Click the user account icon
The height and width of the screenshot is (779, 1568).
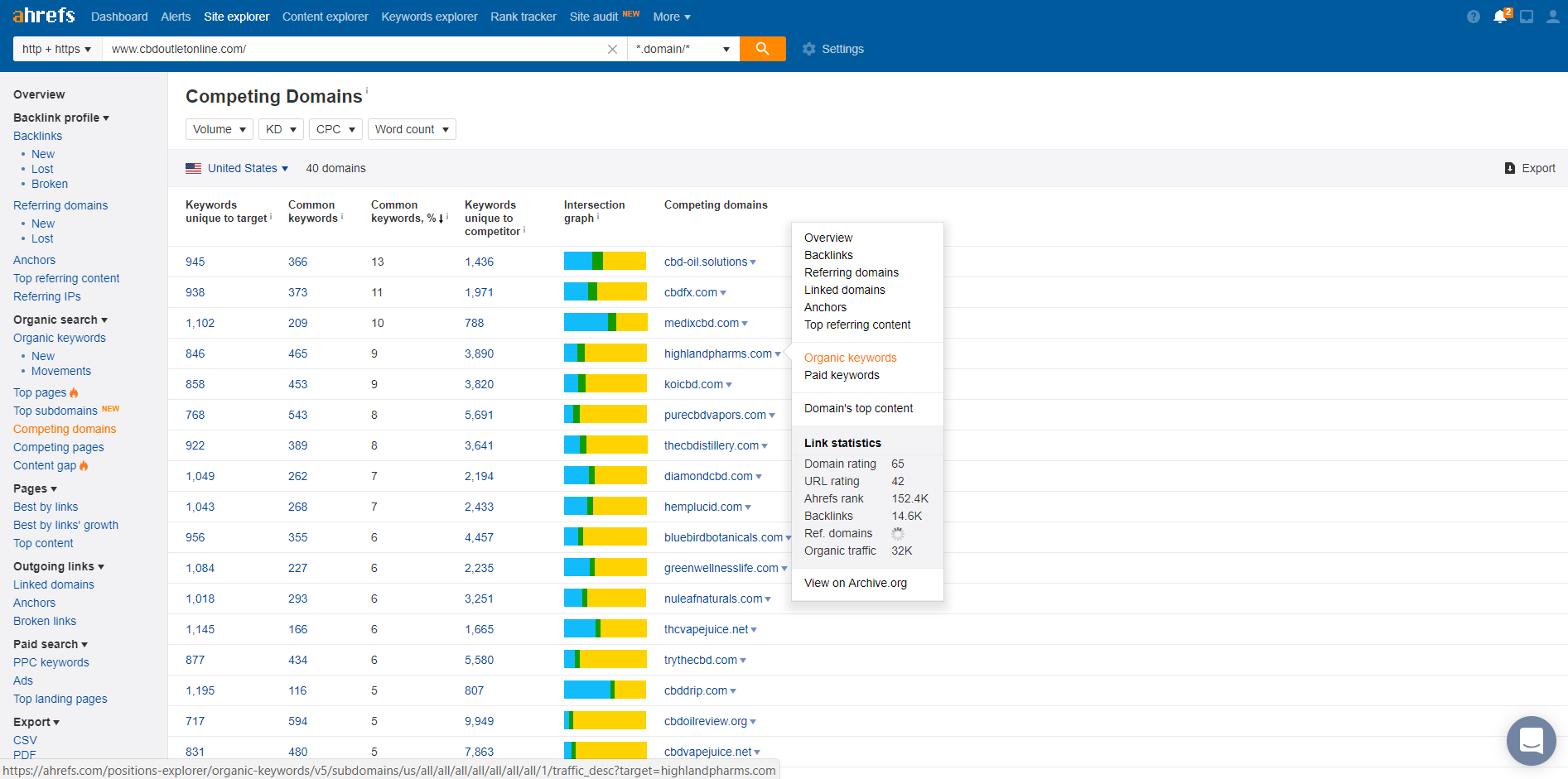pos(1552,17)
